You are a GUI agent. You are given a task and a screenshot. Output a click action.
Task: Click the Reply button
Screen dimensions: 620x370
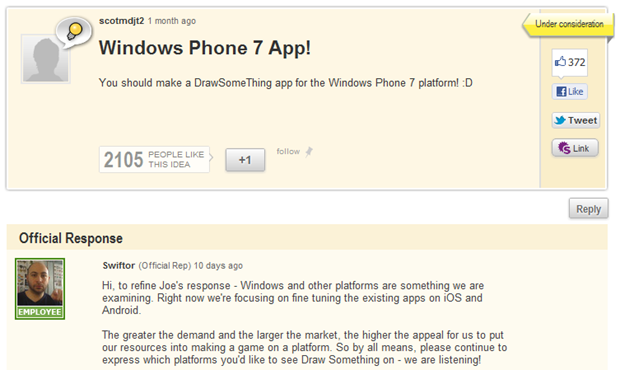[588, 209]
